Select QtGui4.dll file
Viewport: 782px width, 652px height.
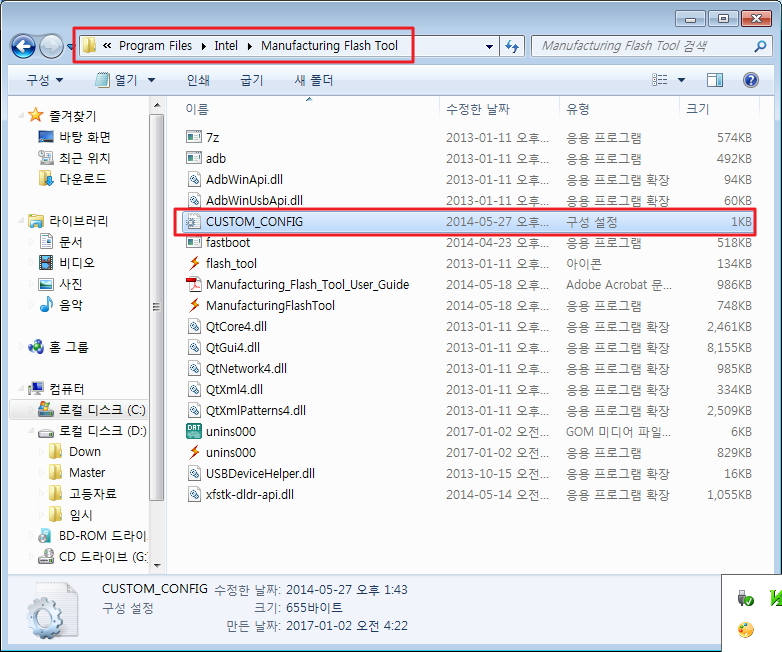click(233, 347)
